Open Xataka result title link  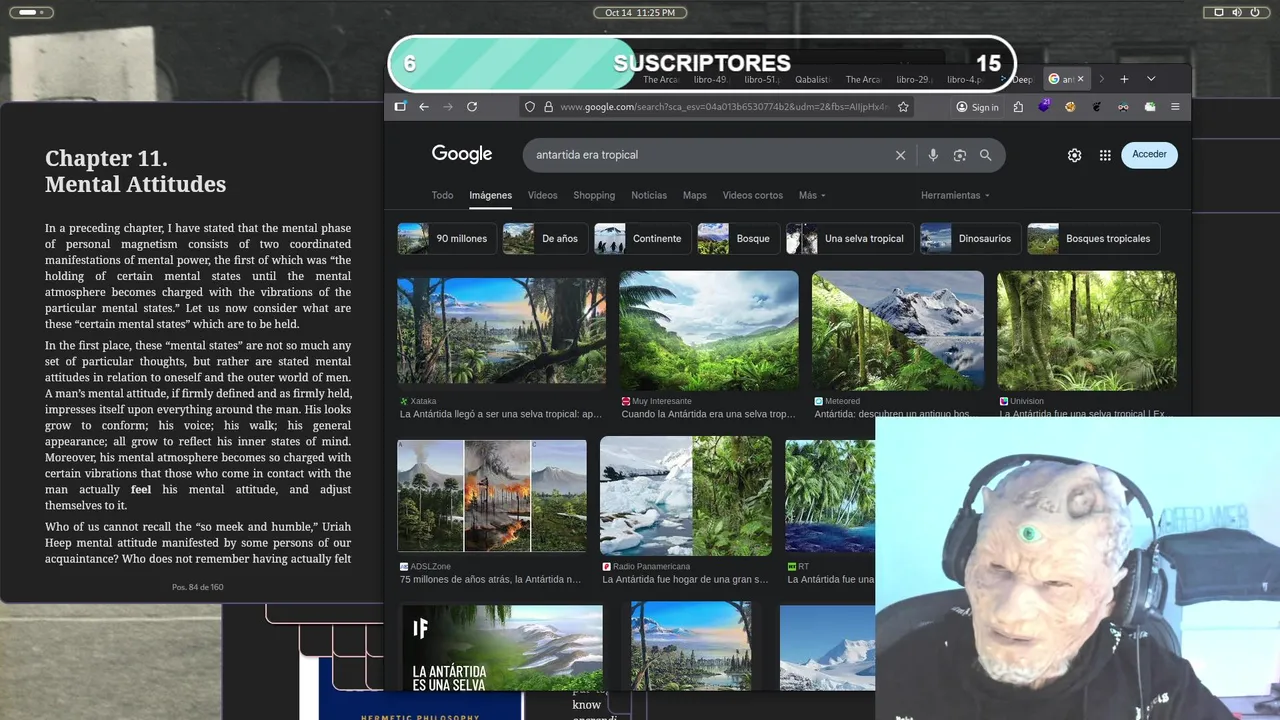[501, 414]
